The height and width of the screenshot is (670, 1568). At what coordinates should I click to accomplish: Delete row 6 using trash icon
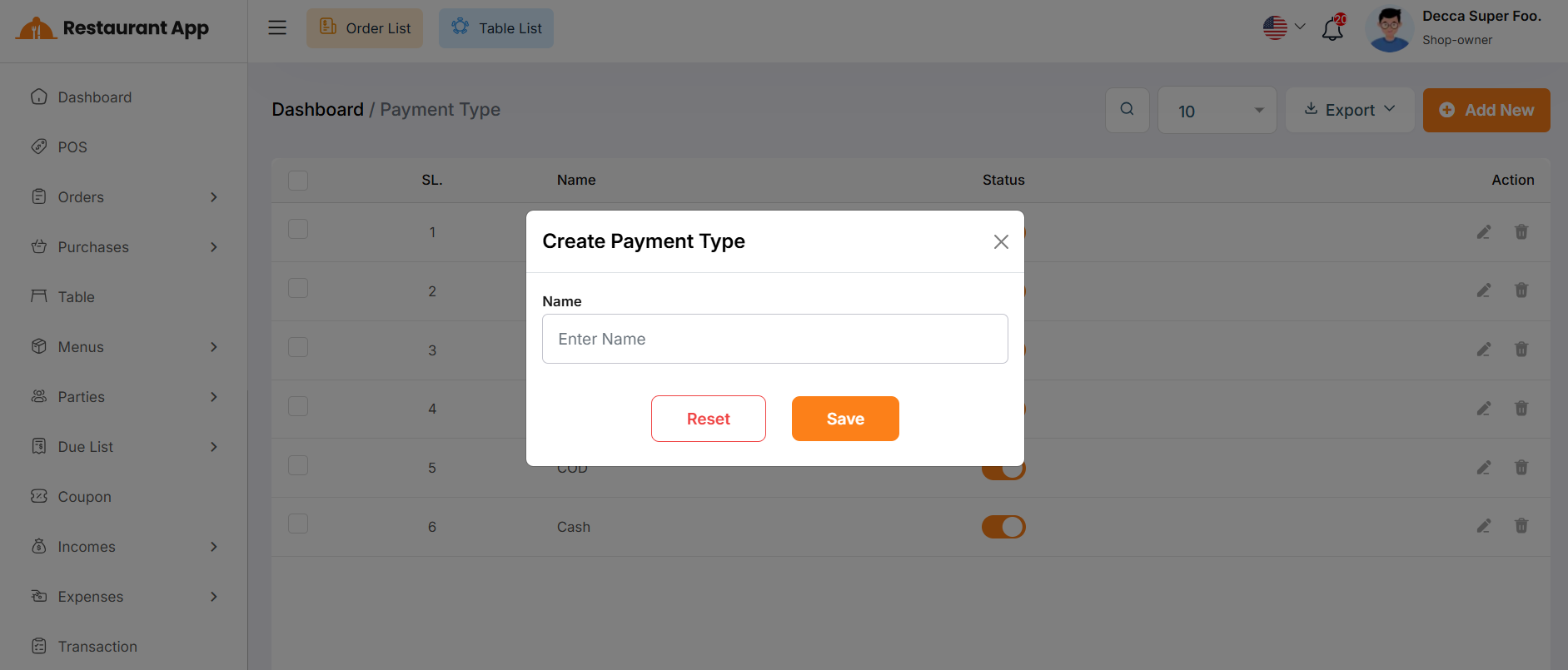[1521, 526]
